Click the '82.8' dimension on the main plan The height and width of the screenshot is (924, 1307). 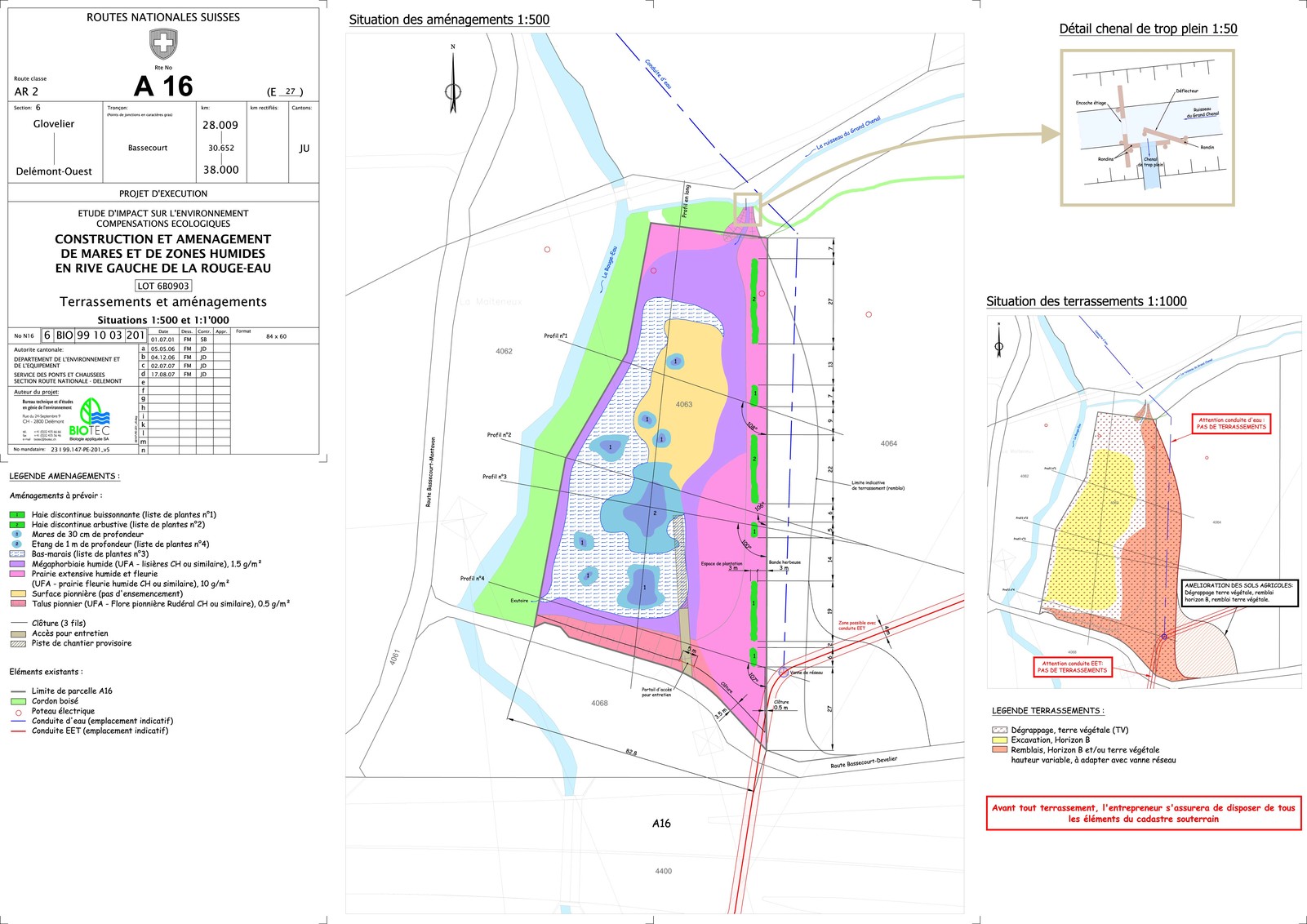click(631, 753)
